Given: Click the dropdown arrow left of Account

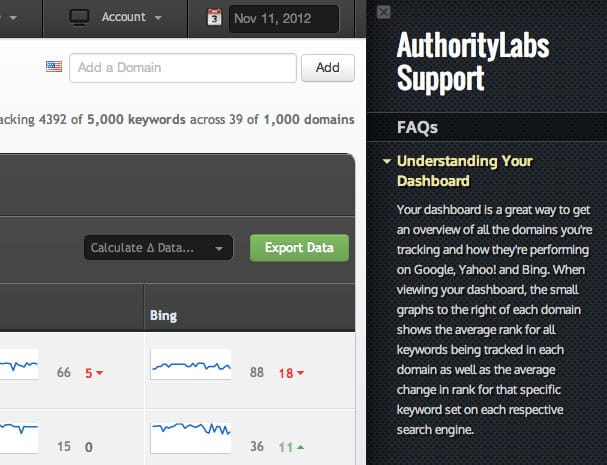Looking at the screenshot, I should pos(13,17).
